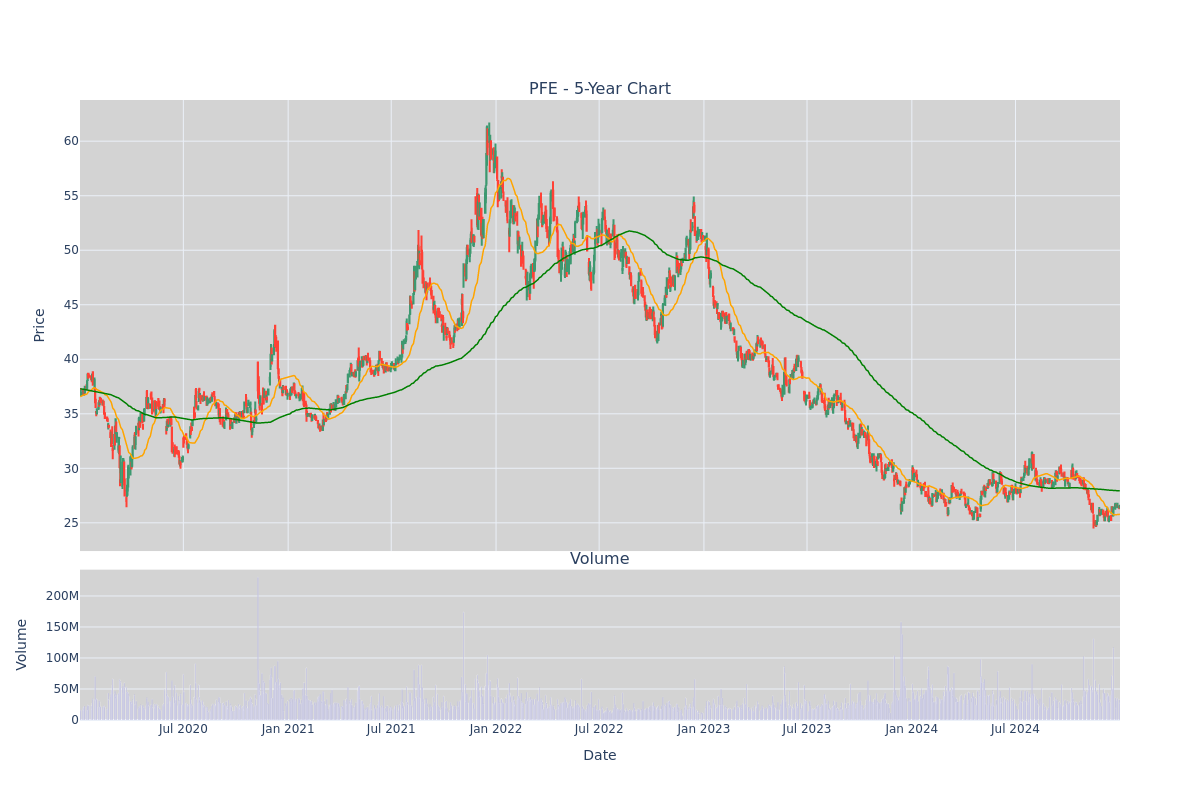
Task: Click the "60" price axis tick label
Action: 71,141
